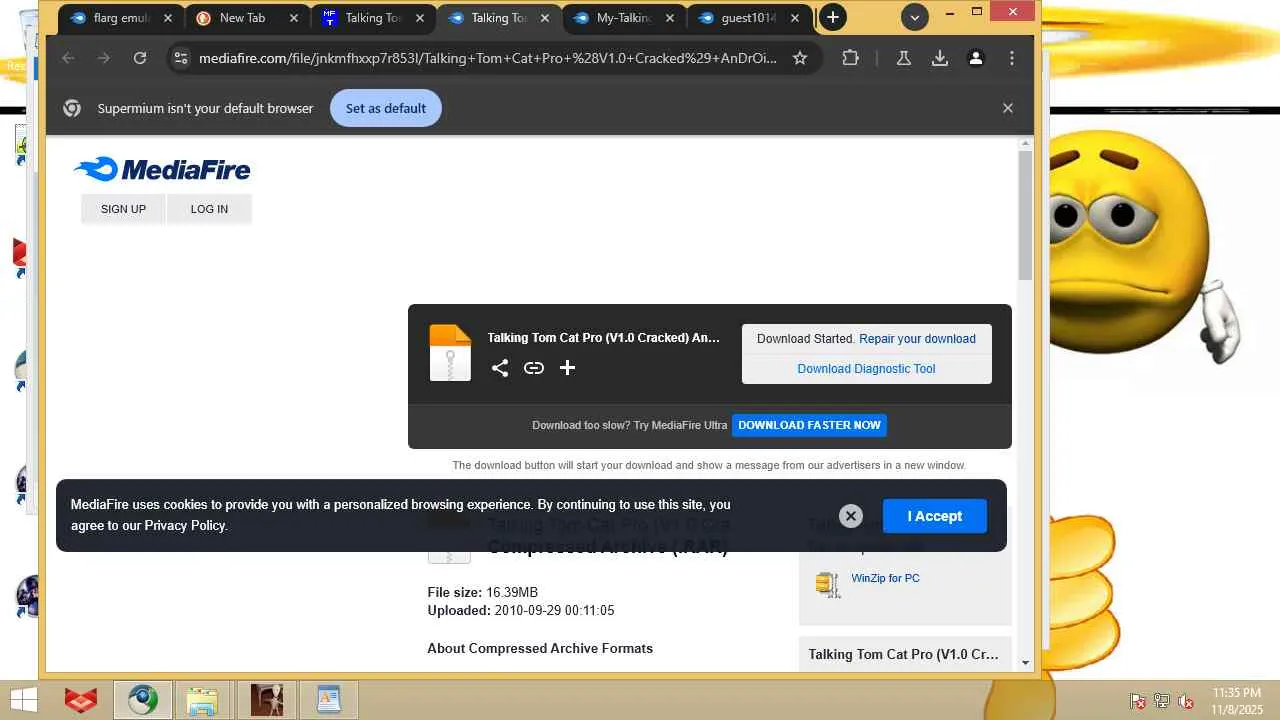Click the LOG IN button

[209, 209]
